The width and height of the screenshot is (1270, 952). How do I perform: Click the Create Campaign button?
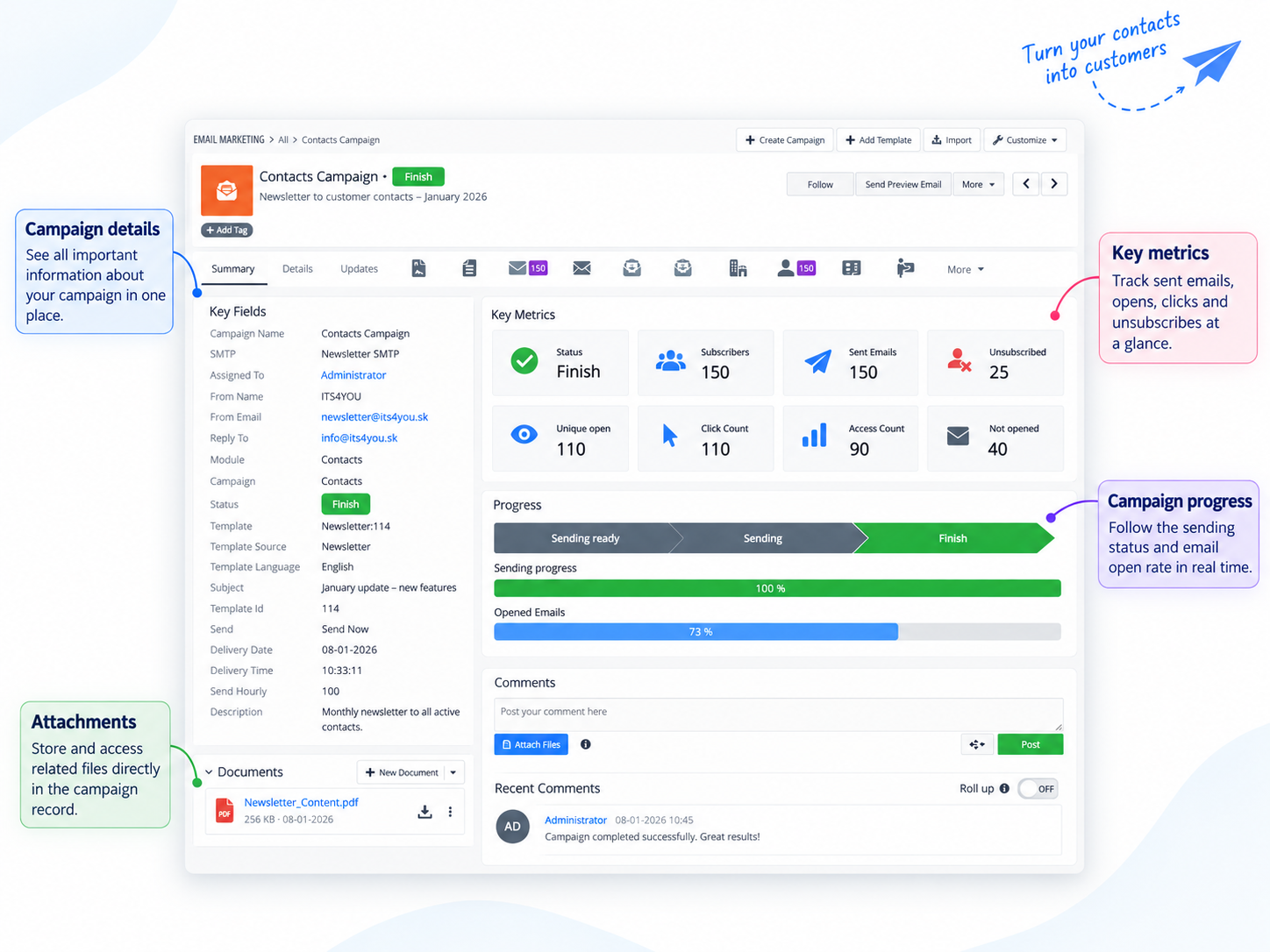tap(785, 140)
